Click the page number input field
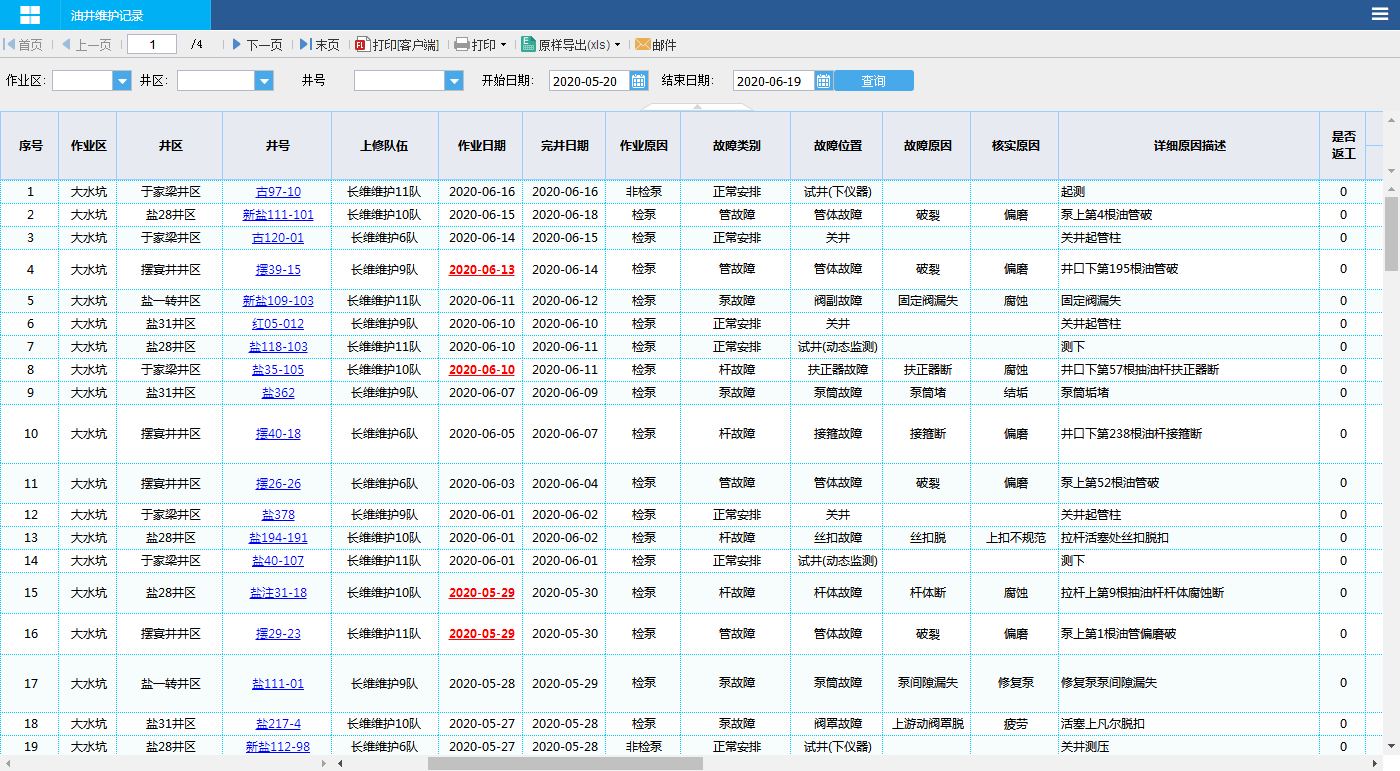 point(151,45)
